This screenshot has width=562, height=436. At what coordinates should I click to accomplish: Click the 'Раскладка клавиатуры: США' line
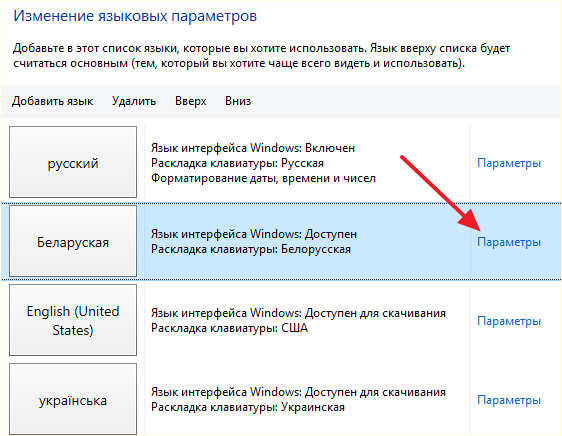click(229, 328)
